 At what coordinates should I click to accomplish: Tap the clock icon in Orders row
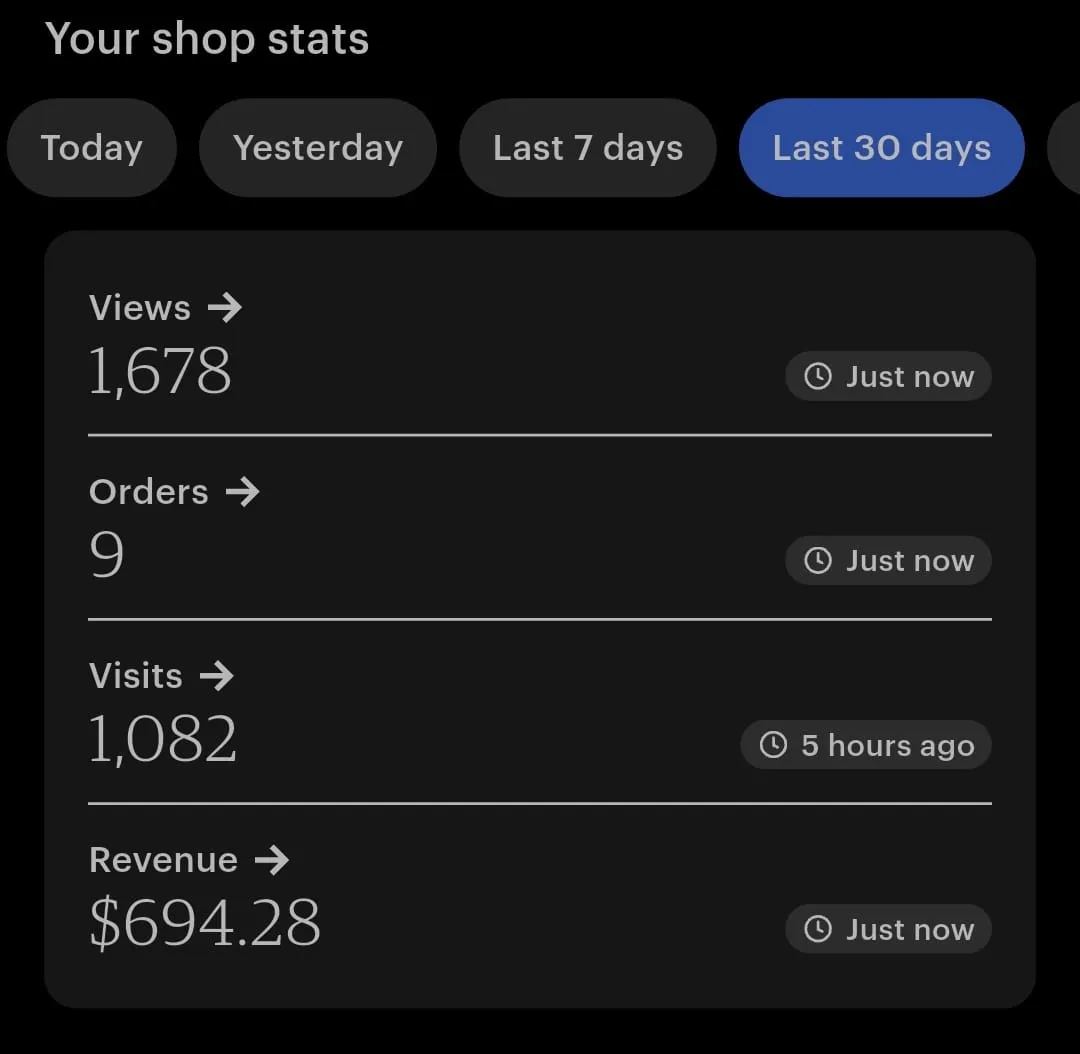[818, 561]
